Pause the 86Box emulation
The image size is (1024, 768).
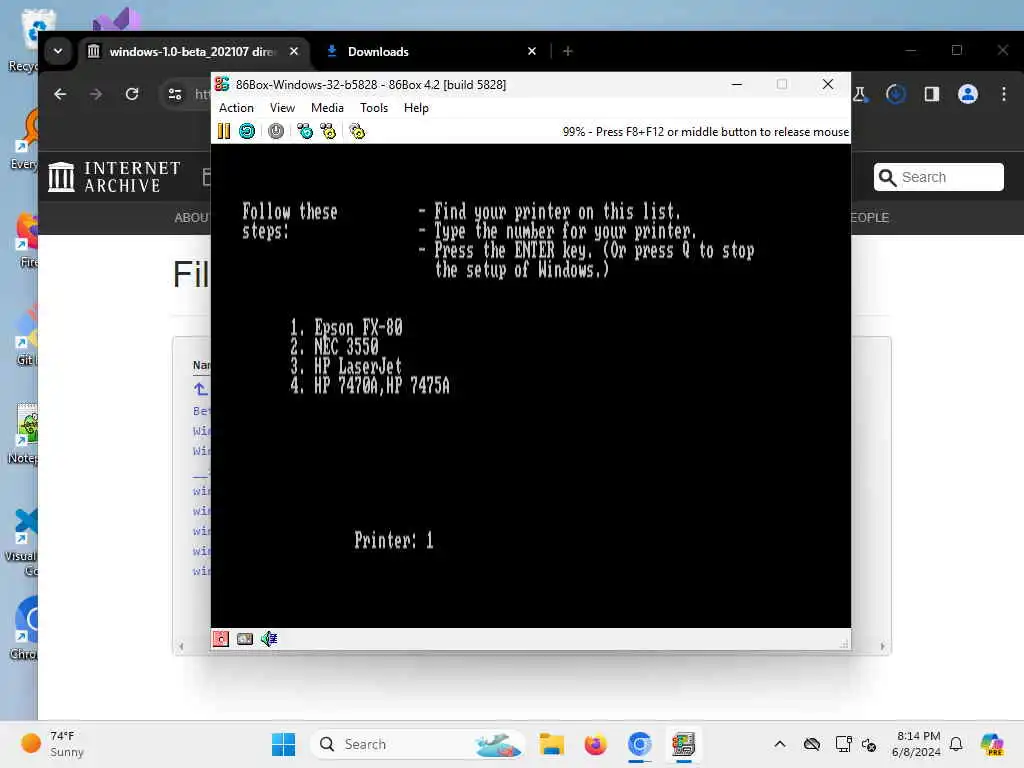point(223,131)
